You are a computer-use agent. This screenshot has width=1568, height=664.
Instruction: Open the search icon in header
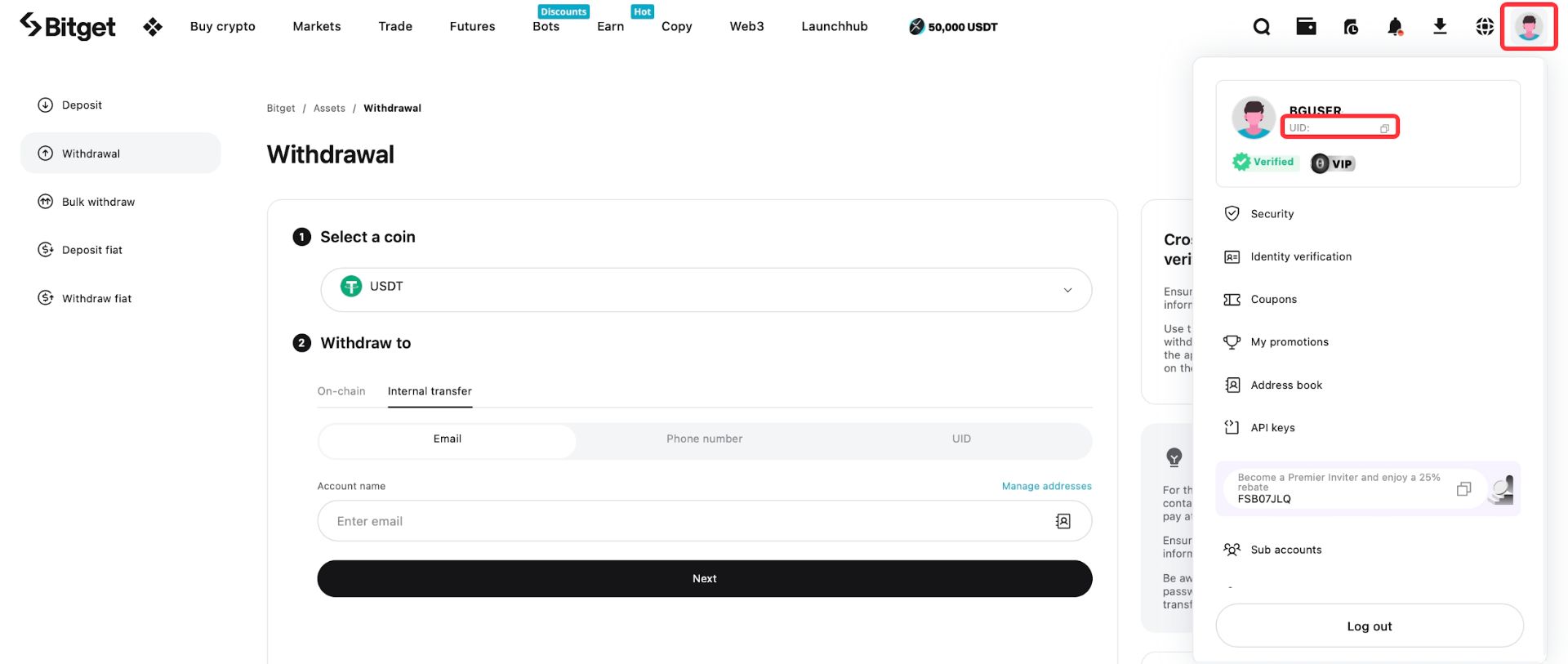tap(1262, 27)
